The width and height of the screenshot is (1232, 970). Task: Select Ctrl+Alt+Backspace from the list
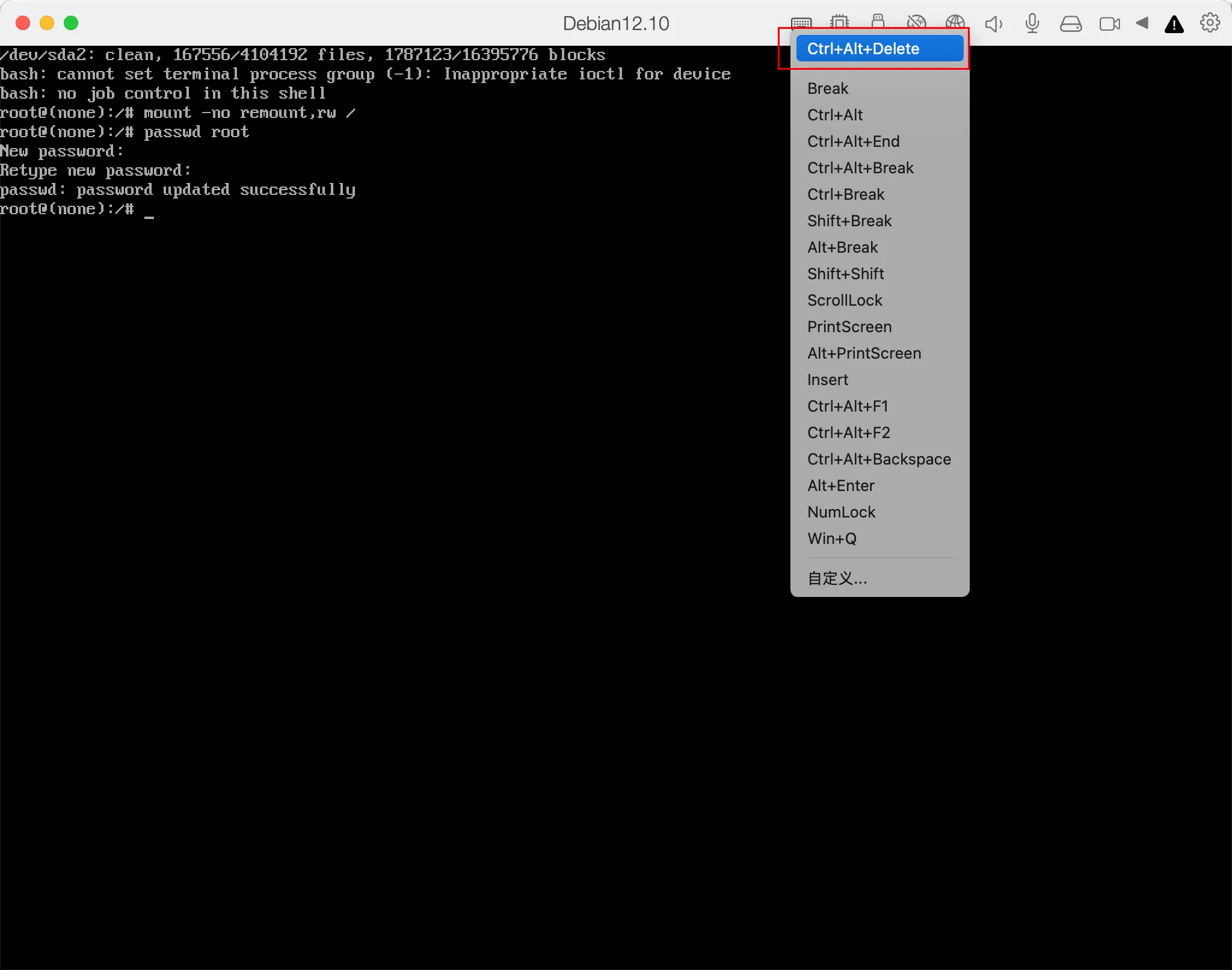[879, 459]
